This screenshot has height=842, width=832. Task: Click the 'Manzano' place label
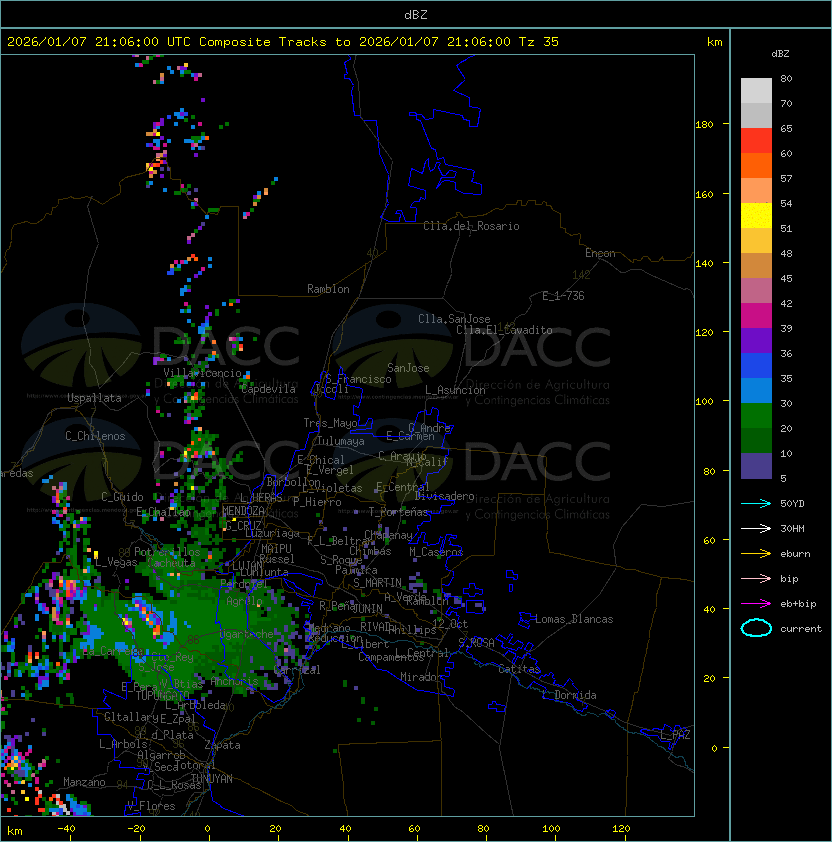tap(84, 782)
